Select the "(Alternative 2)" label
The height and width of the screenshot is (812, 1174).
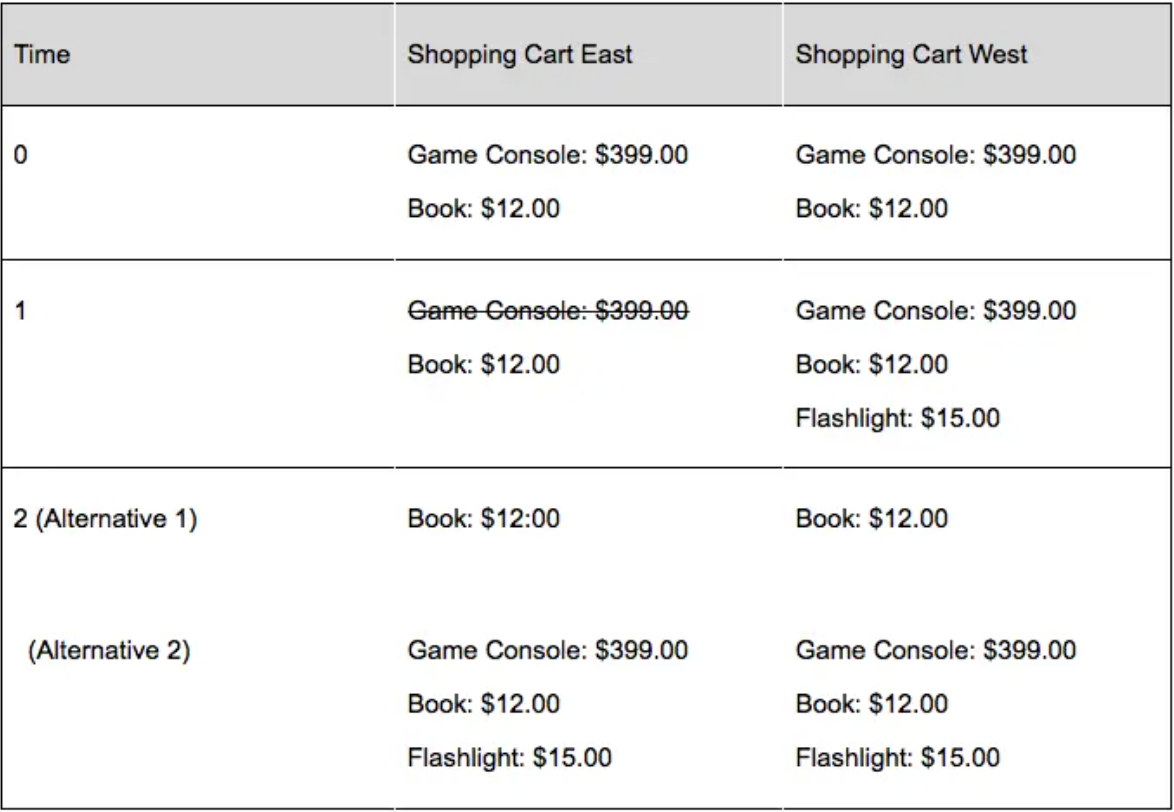point(109,651)
